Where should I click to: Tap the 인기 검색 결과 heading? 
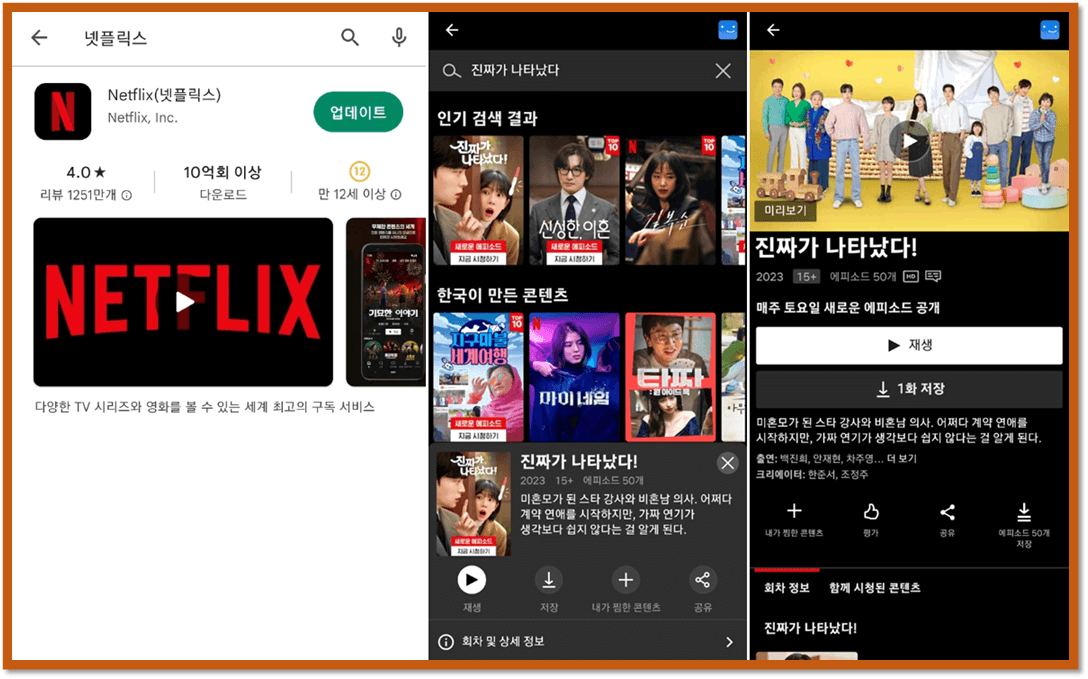(487, 119)
